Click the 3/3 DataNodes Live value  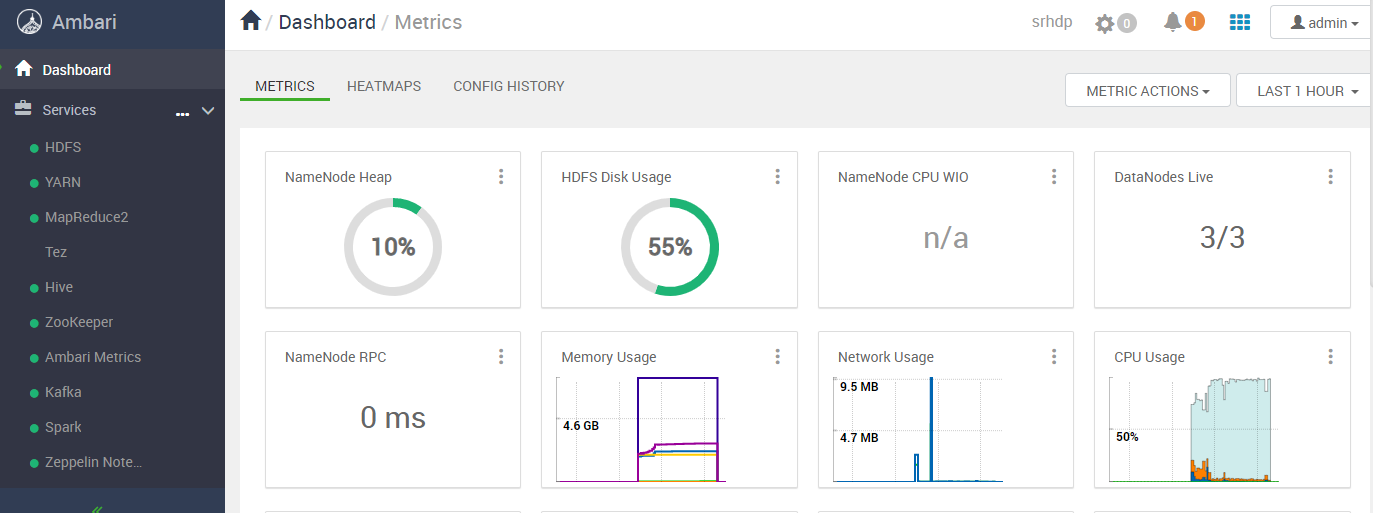[x=1222, y=237]
